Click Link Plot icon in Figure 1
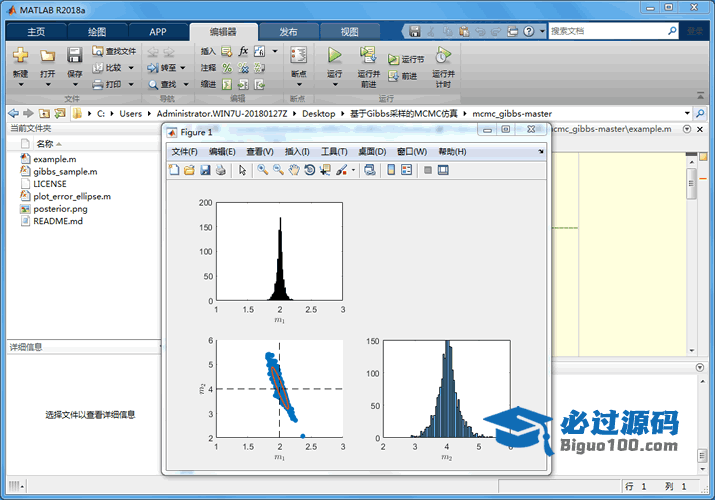This screenshot has height=500, width=715. click(x=370, y=170)
